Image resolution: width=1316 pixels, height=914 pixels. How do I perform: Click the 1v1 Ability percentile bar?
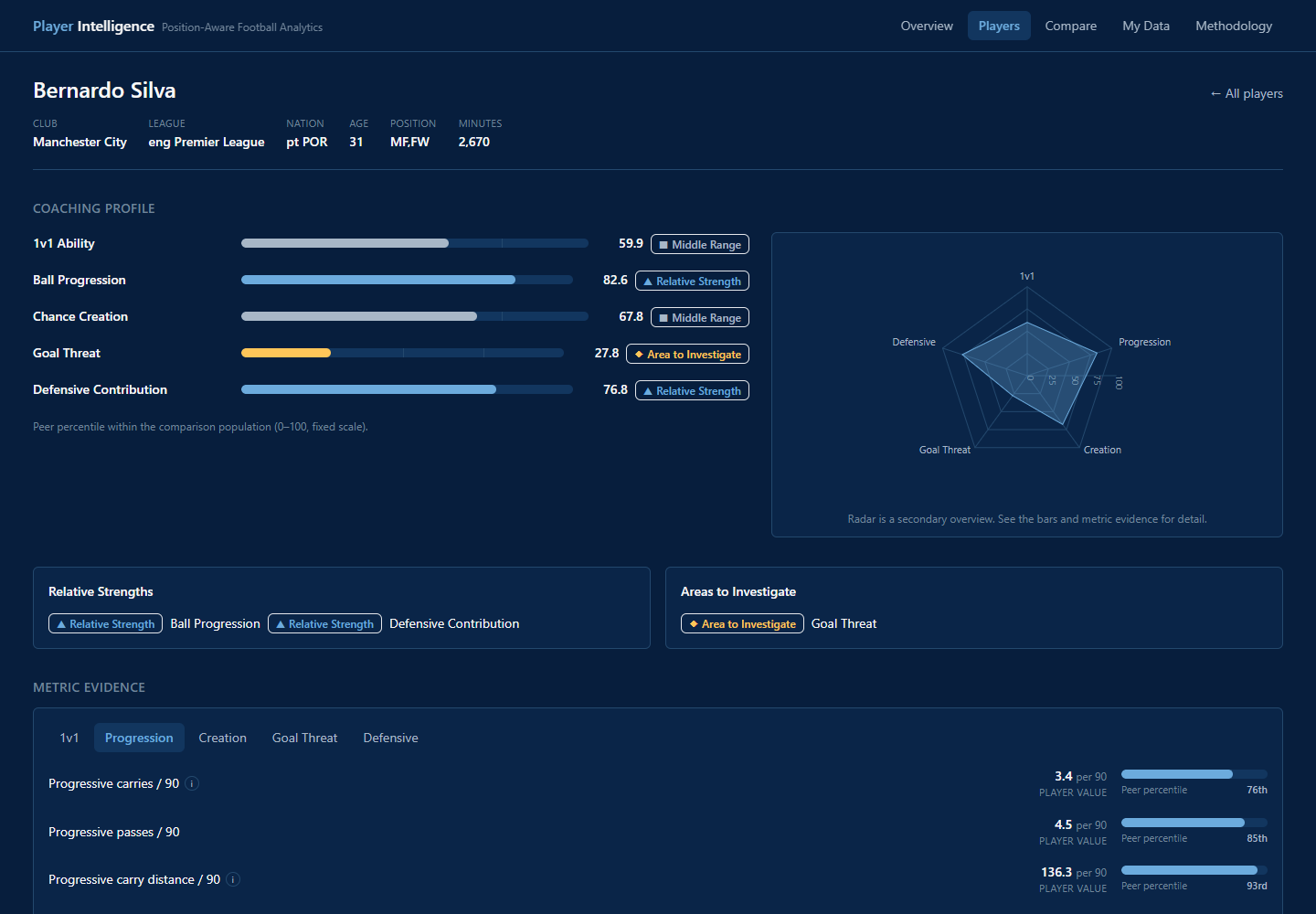(x=415, y=243)
